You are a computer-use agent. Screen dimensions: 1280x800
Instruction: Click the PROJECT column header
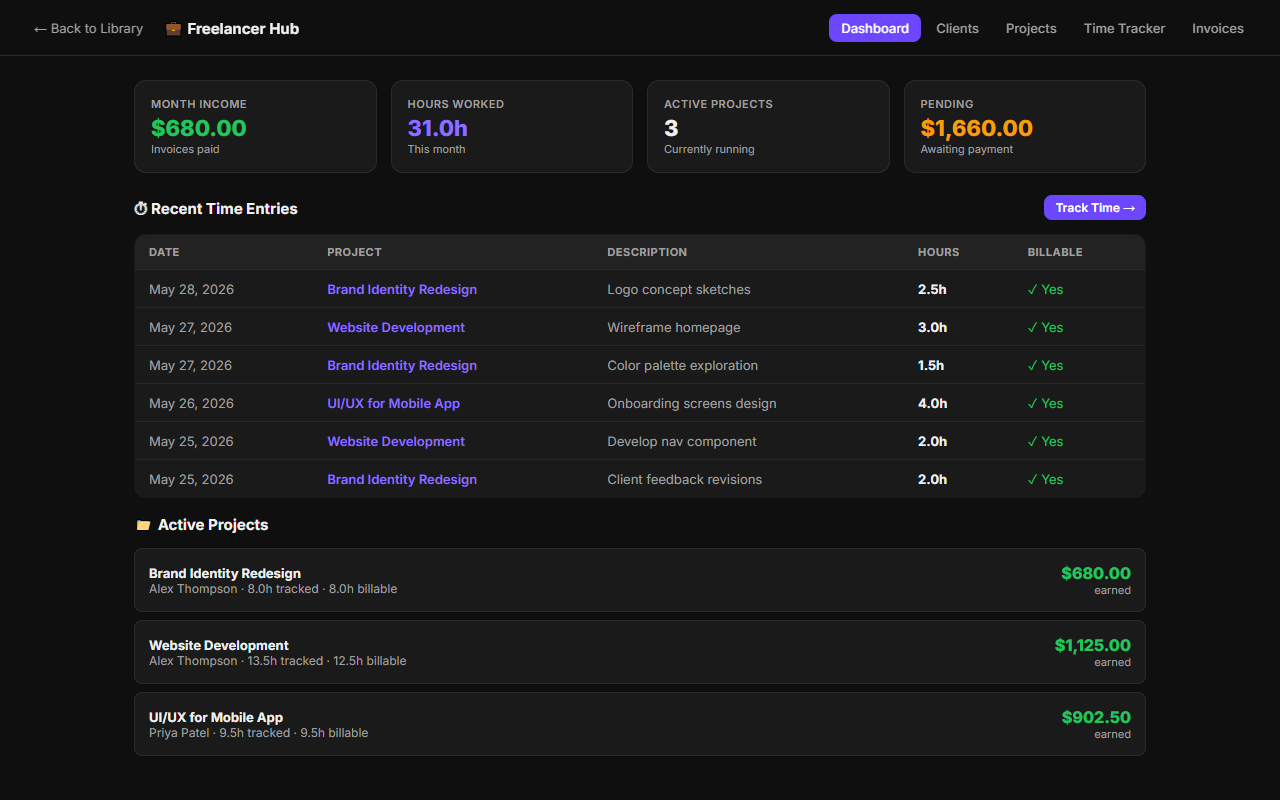[x=354, y=252]
